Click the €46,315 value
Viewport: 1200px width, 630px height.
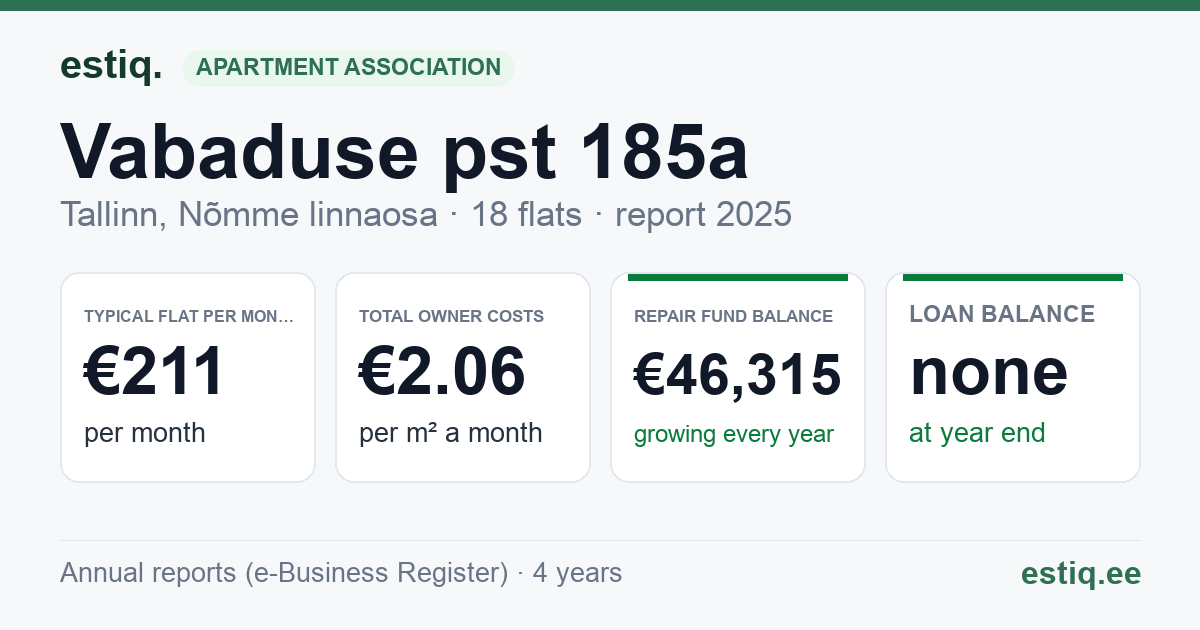[x=738, y=375]
